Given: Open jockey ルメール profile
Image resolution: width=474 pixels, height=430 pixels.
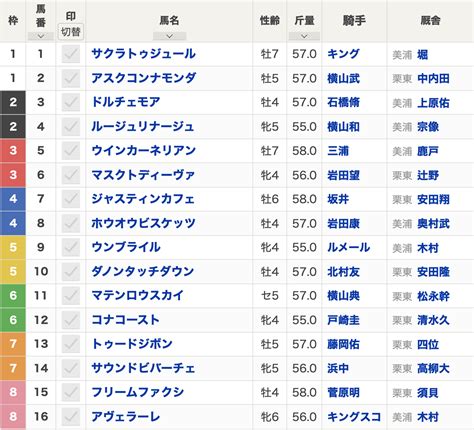Looking at the screenshot, I should point(348,247).
